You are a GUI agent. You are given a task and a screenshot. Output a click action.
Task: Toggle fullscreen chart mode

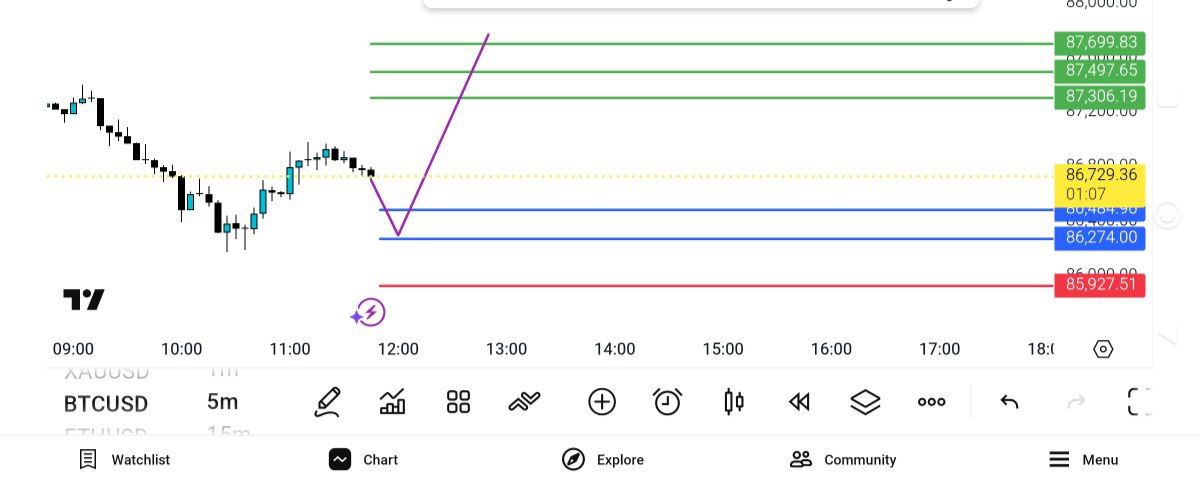[x=1139, y=402]
